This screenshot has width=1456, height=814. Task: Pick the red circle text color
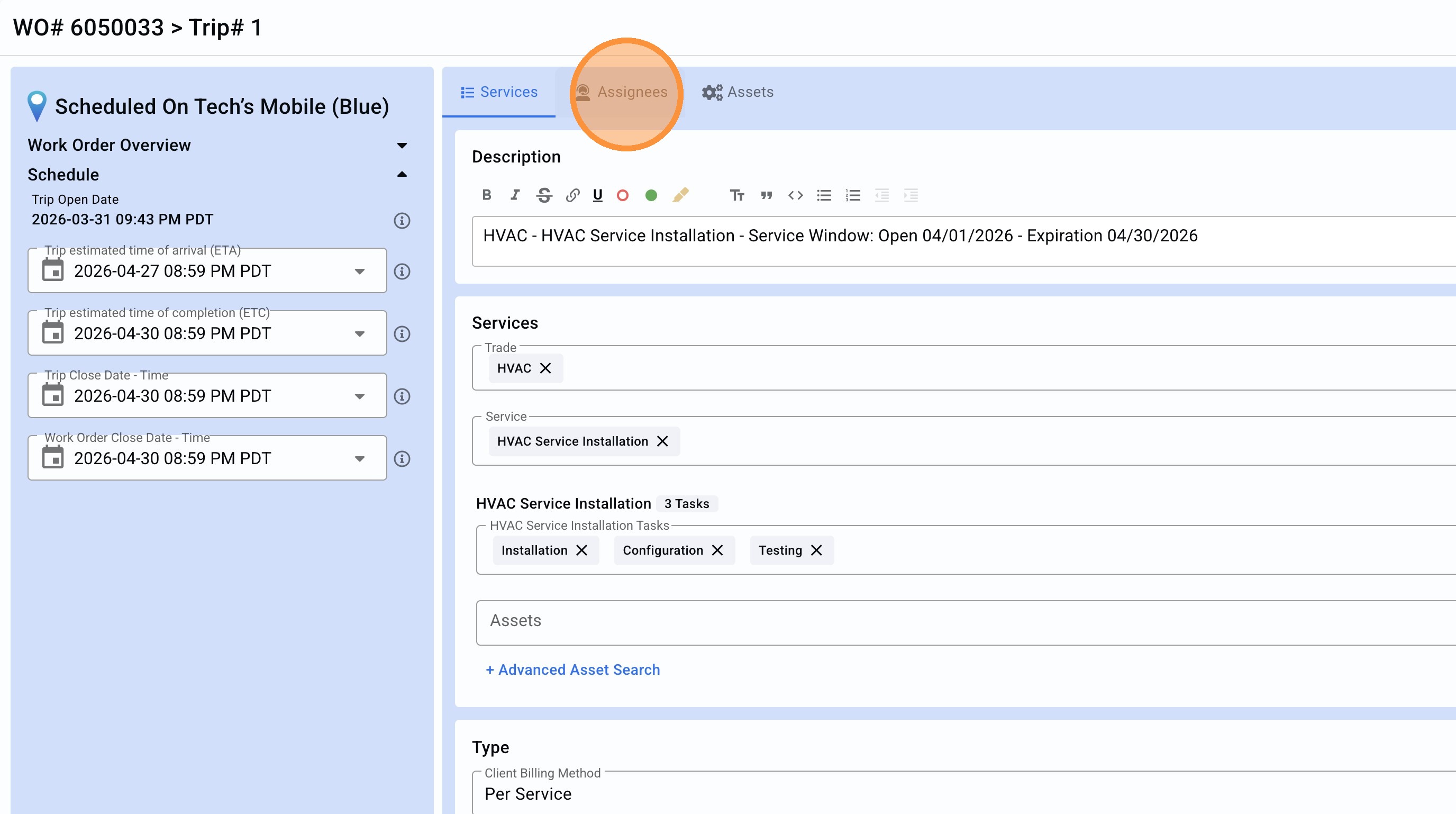[x=622, y=195]
